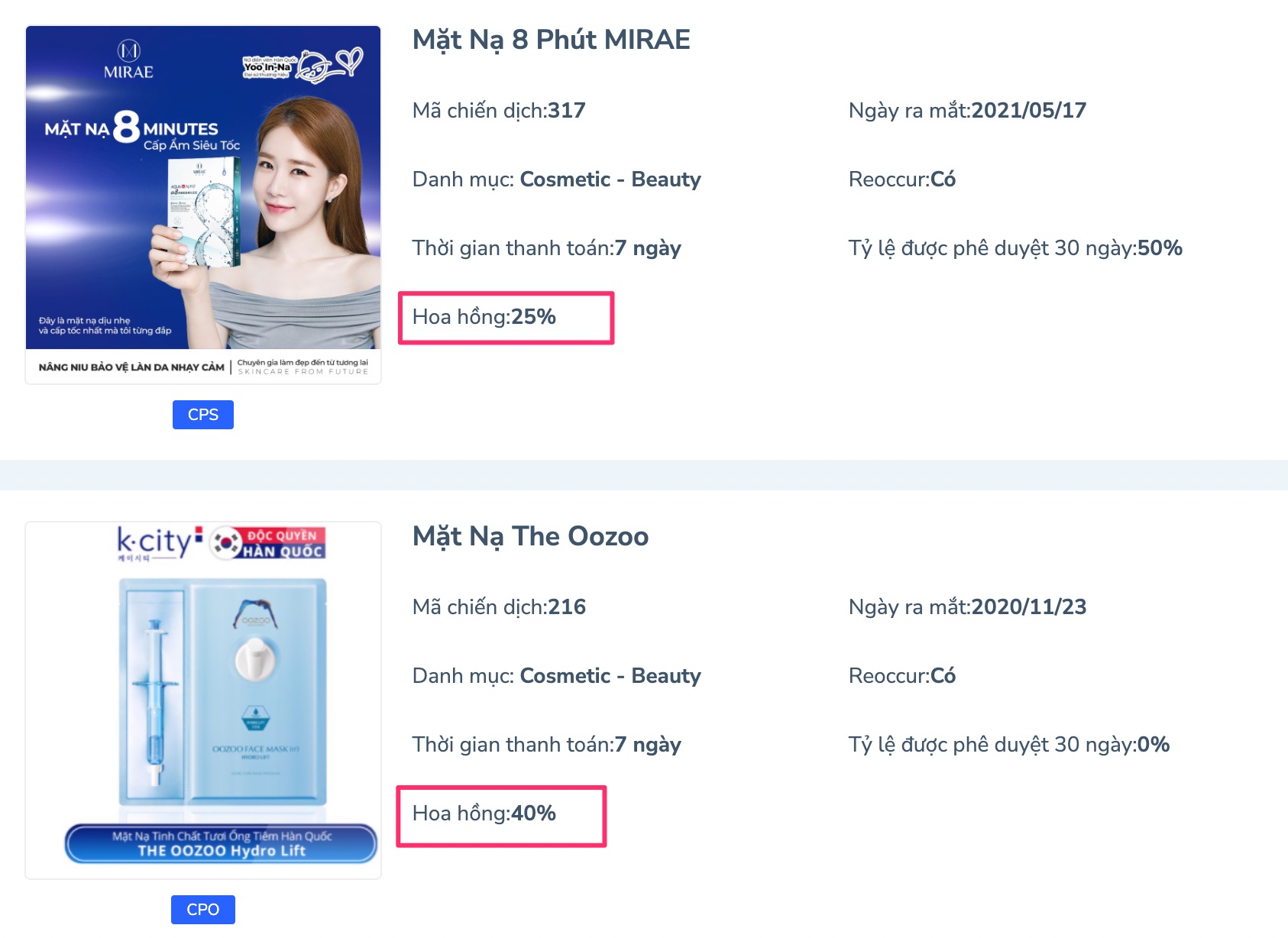Click the Hoa hồng:40% commission value
1288x938 pixels.
coord(484,813)
